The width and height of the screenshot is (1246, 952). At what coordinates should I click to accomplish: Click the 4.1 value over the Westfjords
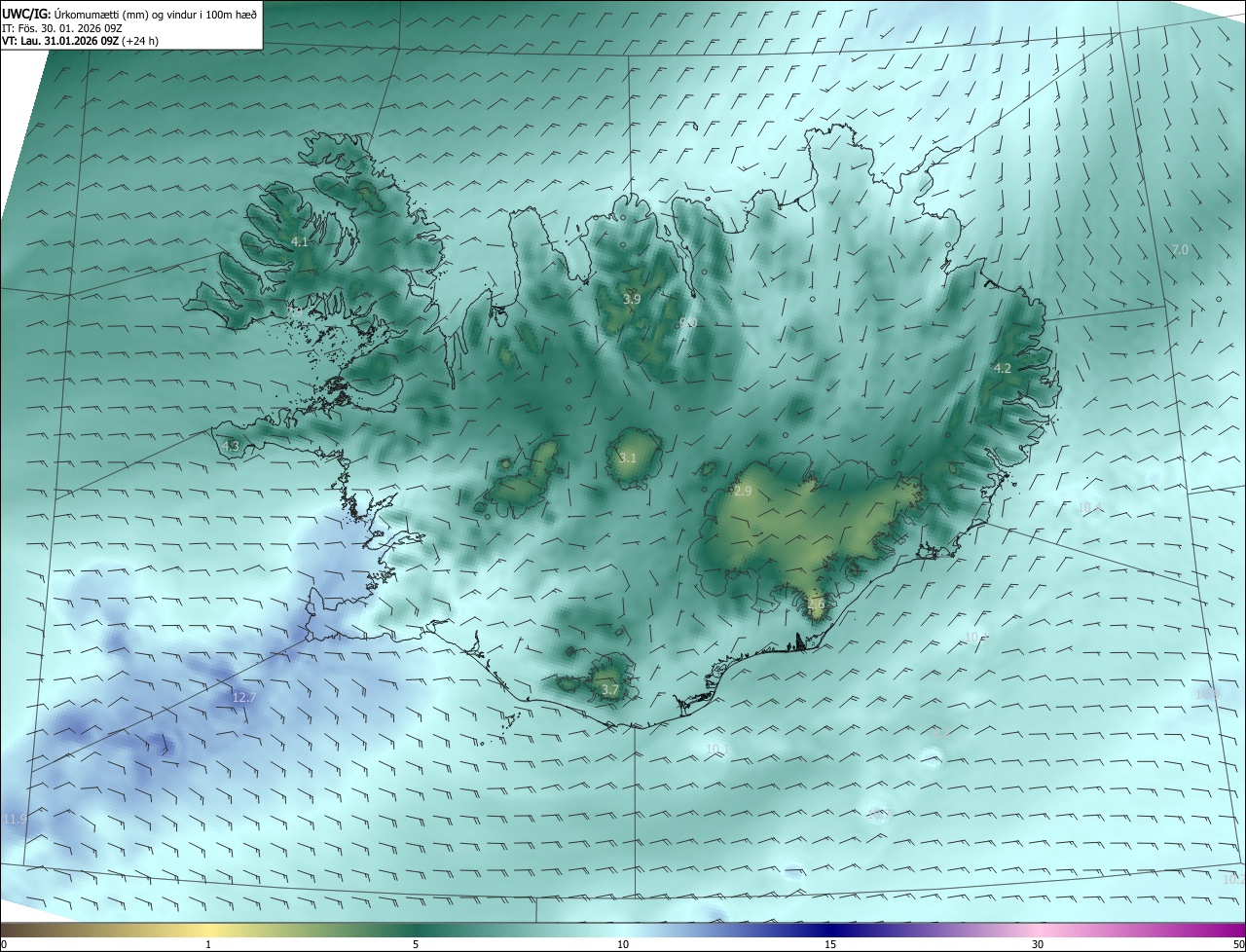[300, 242]
